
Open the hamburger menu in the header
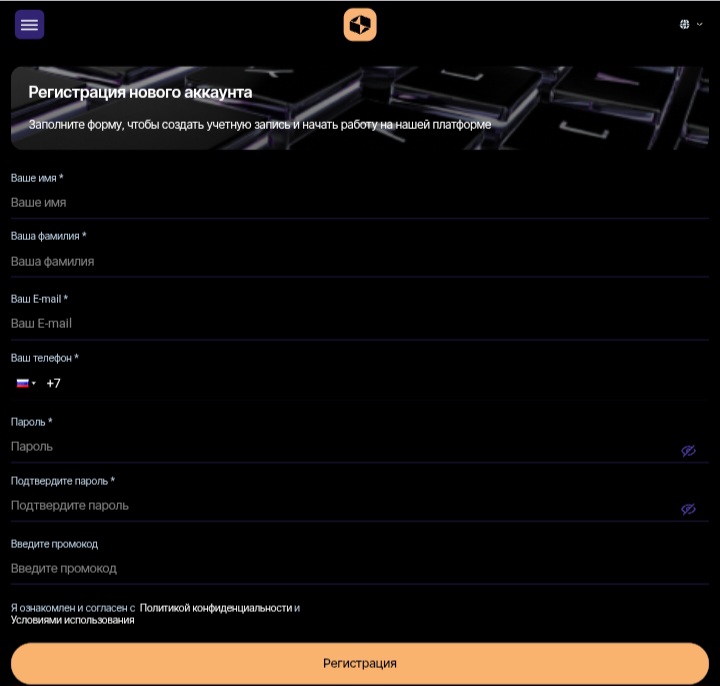[29, 25]
